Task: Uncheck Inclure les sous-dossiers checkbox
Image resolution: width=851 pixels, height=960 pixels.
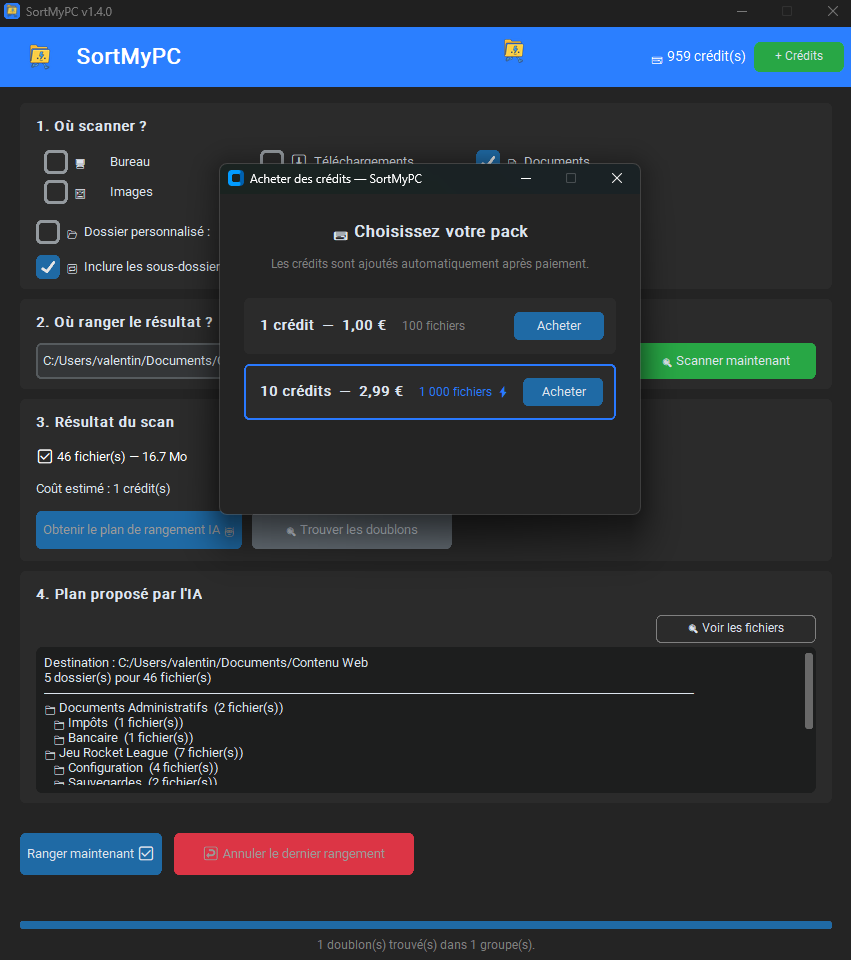Action: (48, 267)
